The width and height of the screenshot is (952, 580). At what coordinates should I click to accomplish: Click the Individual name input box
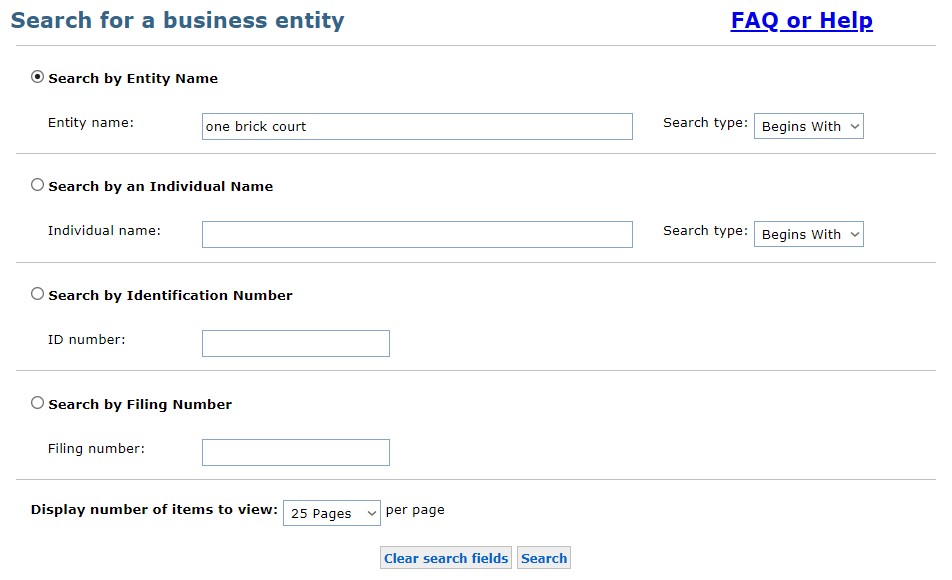coord(417,234)
